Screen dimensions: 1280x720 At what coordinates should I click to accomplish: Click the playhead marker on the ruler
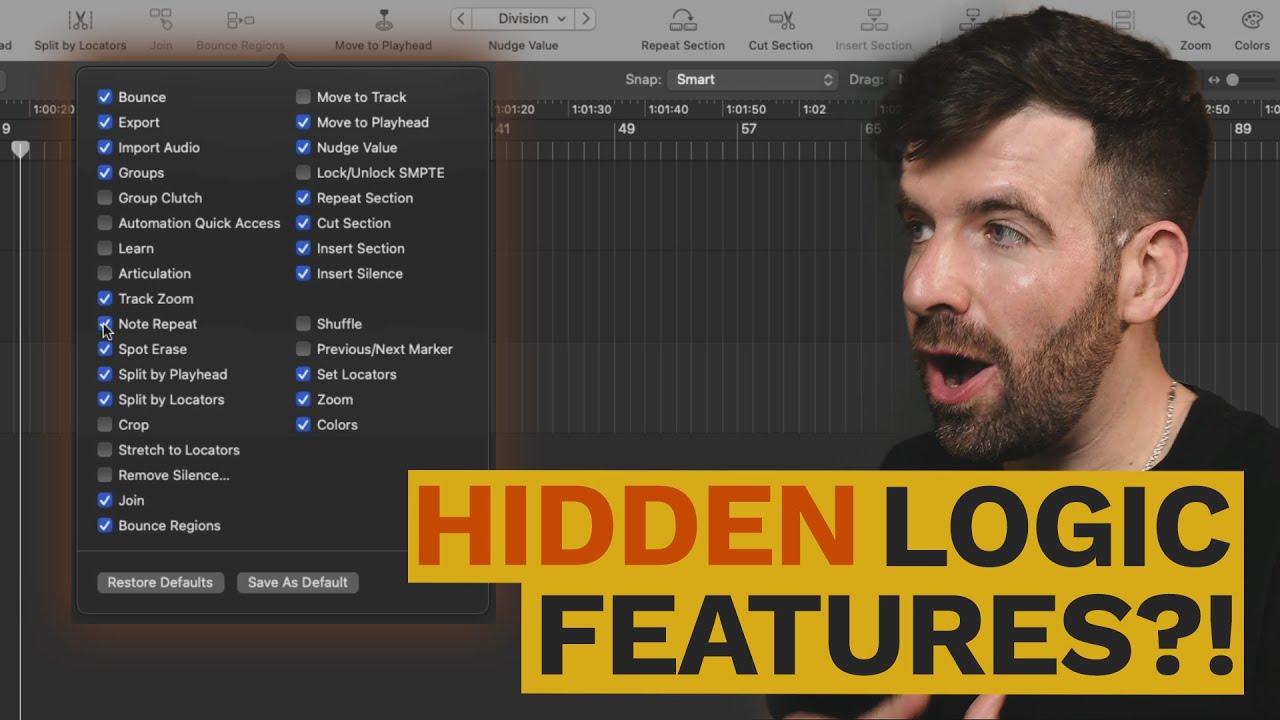[x=20, y=149]
